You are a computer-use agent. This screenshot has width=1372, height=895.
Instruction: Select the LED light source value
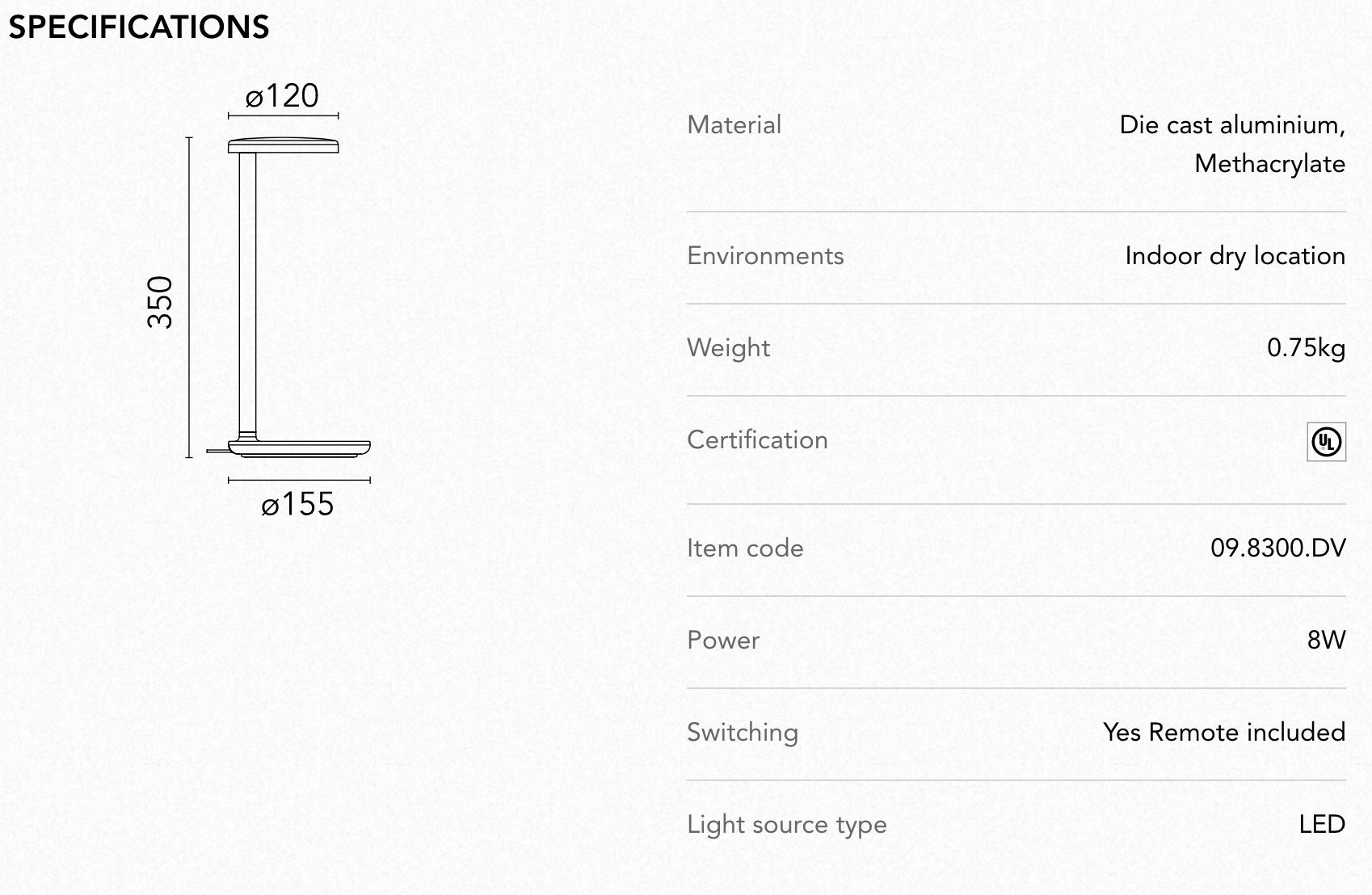[1322, 824]
